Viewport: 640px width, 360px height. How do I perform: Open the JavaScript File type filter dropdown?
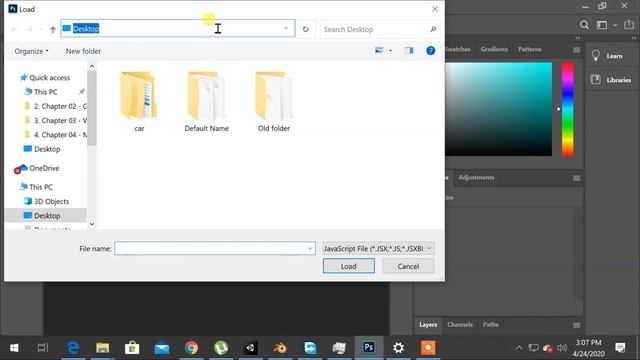[x=378, y=248]
